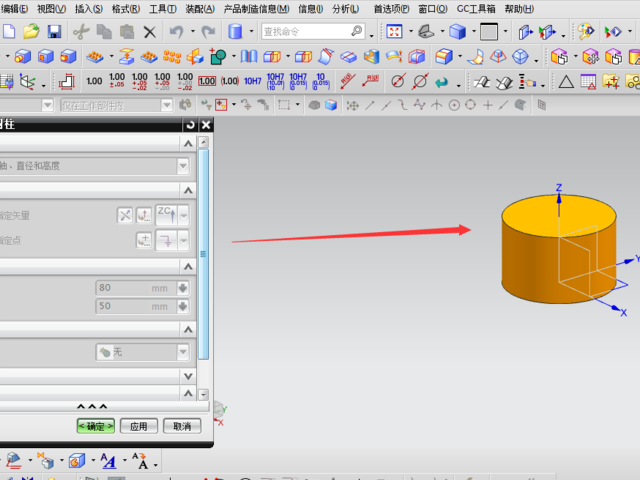This screenshot has width=640, height=480.
Task: Click the reset dialog icon in title bar
Action: [x=190, y=125]
